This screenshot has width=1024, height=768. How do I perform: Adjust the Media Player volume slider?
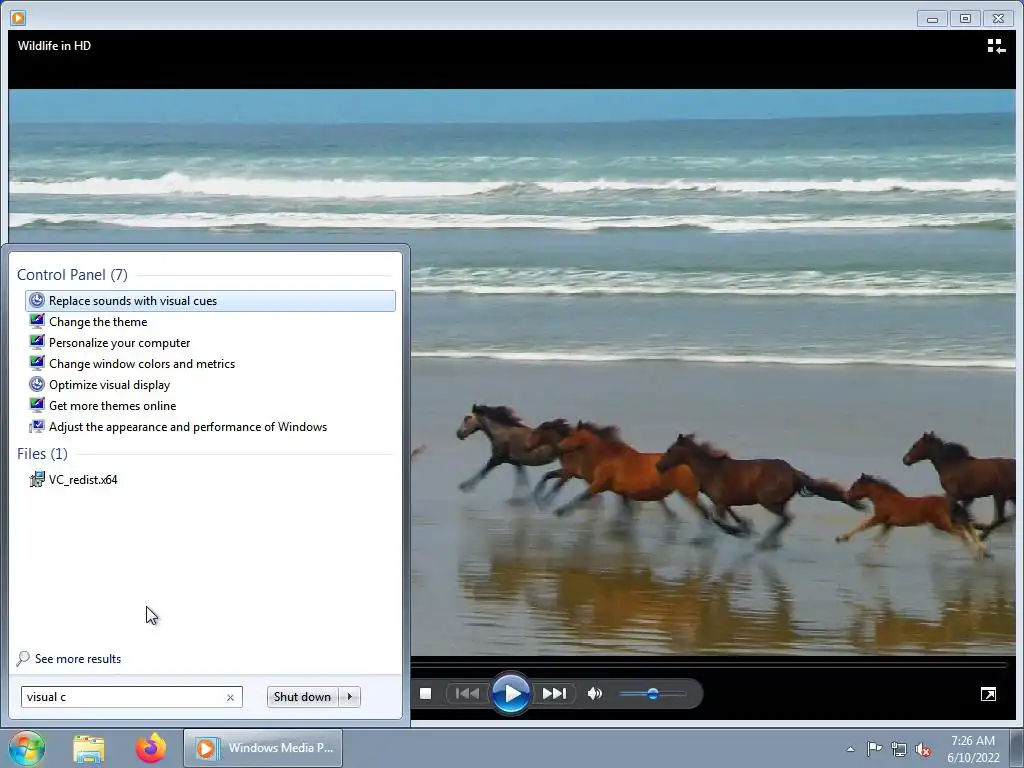652,694
